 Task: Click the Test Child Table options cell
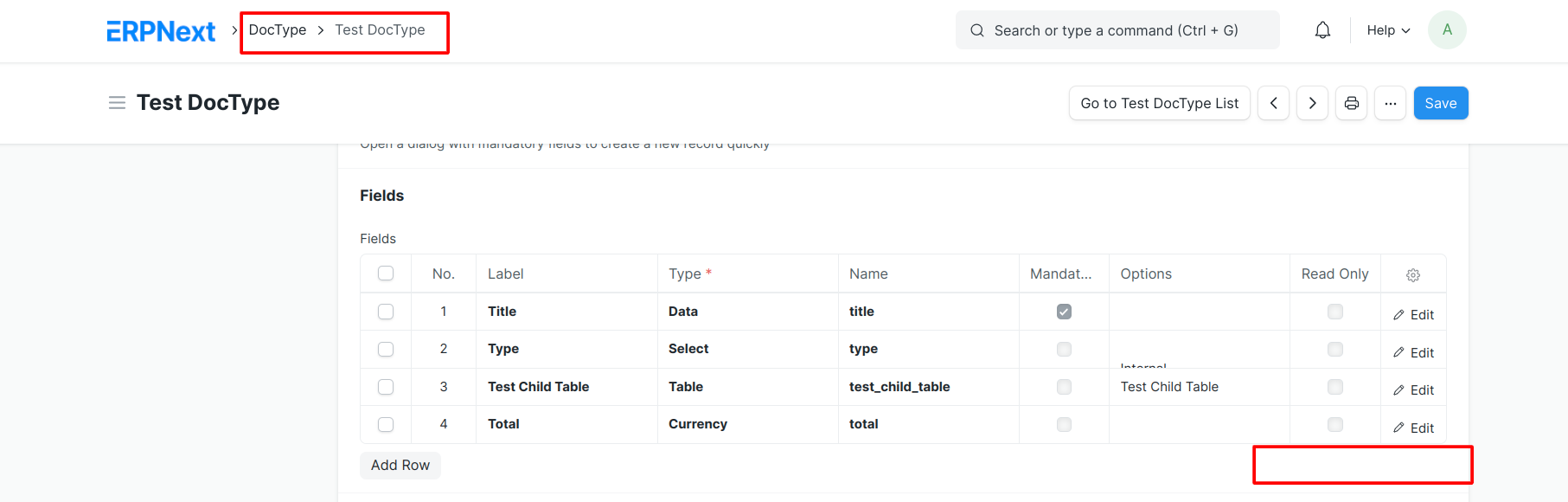1200,387
